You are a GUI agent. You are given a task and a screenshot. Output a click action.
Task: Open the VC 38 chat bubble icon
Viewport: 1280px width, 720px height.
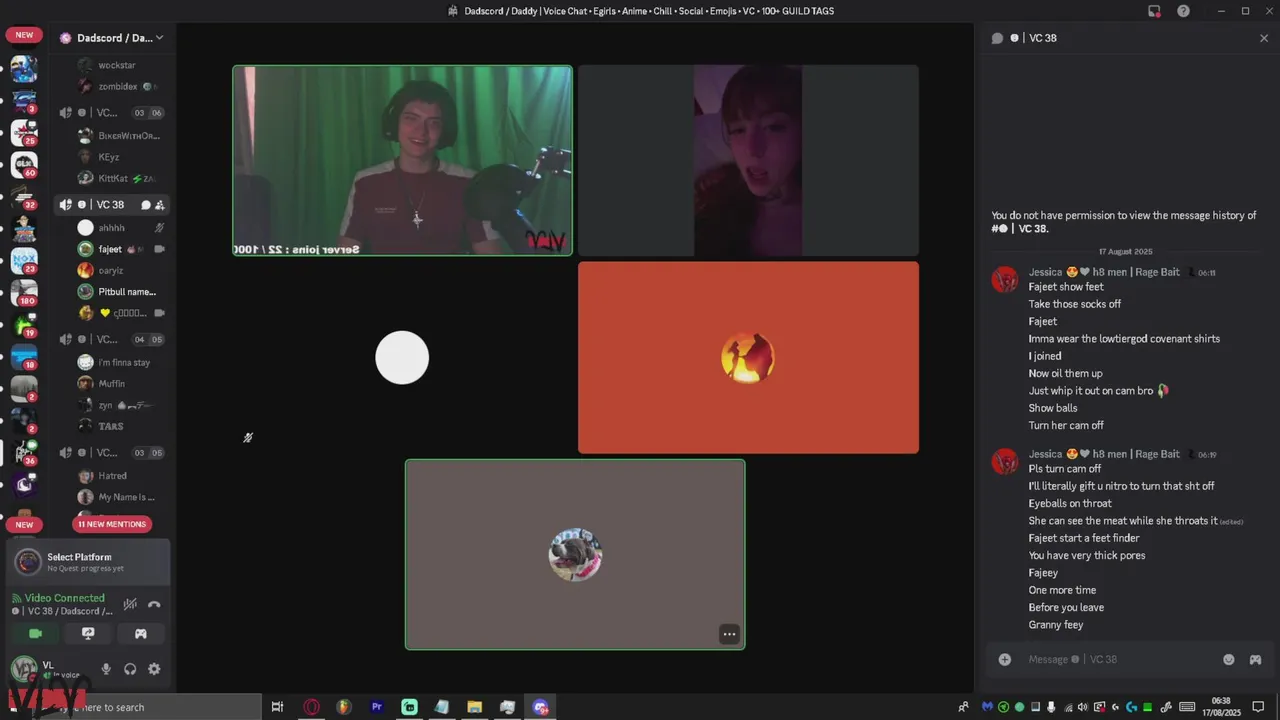(x=145, y=205)
